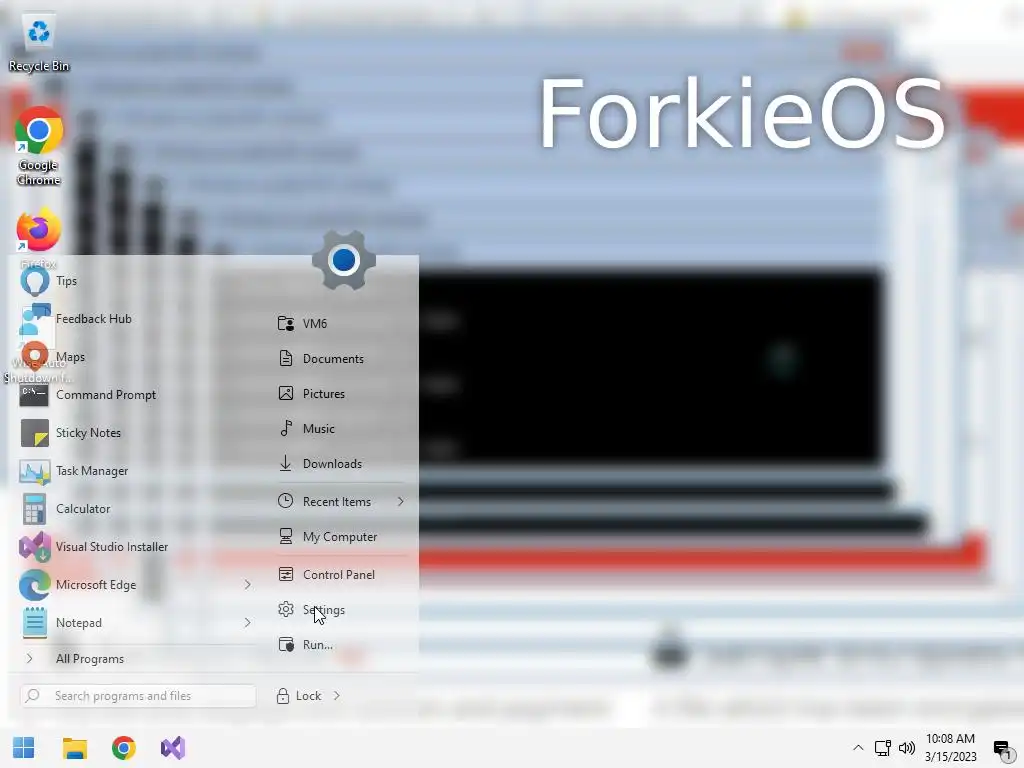Click the Windows Start button
This screenshot has width=1024, height=768.
click(24, 748)
